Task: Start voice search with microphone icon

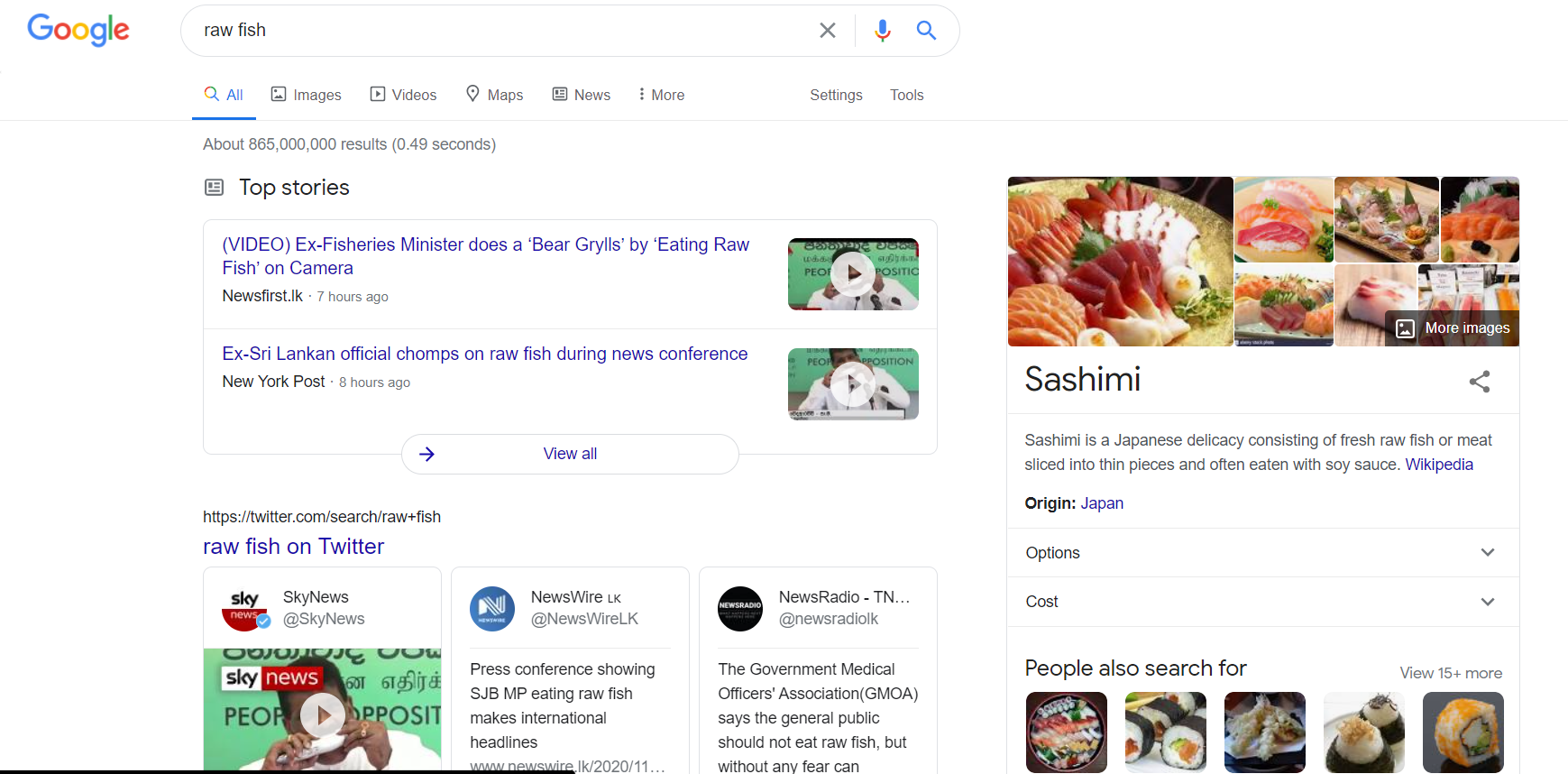Action: click(x=882, y=31)
